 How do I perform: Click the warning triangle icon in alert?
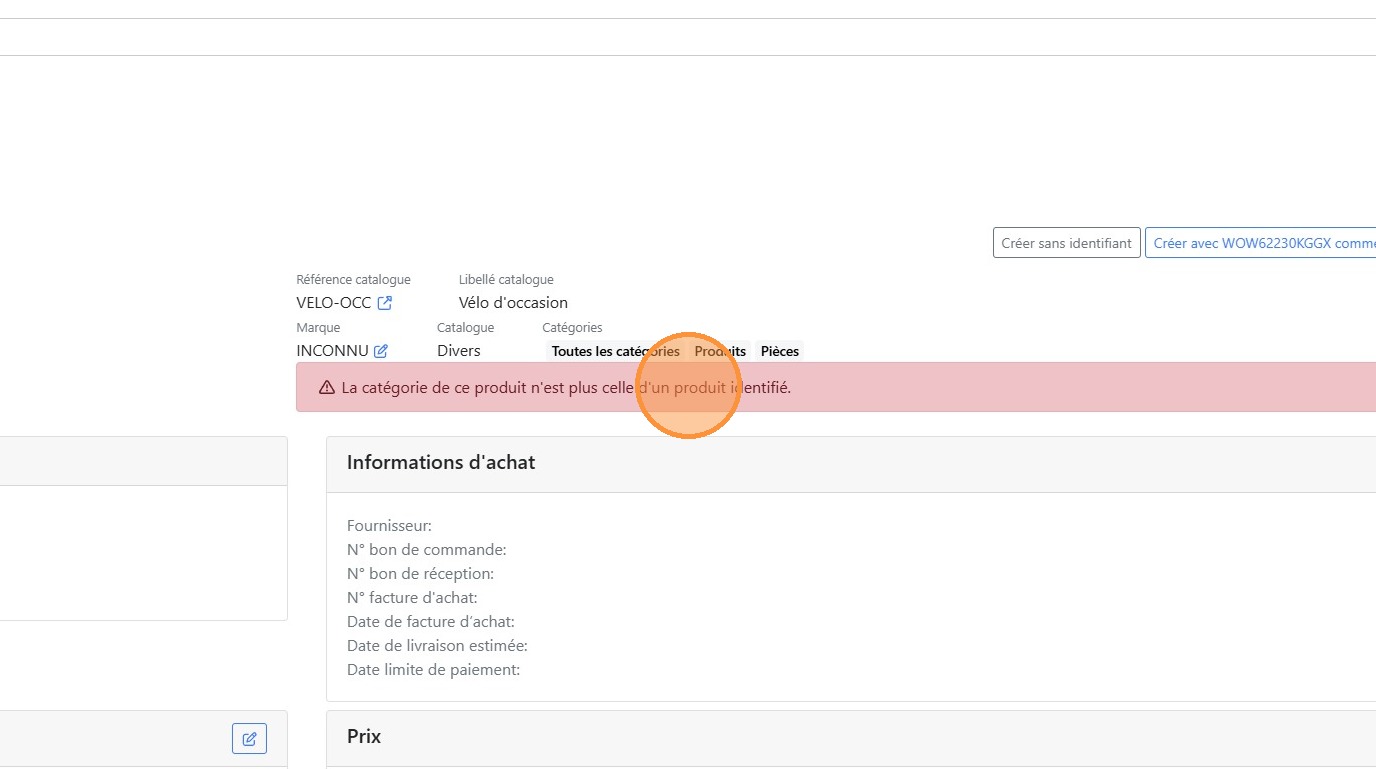point(327,388)
